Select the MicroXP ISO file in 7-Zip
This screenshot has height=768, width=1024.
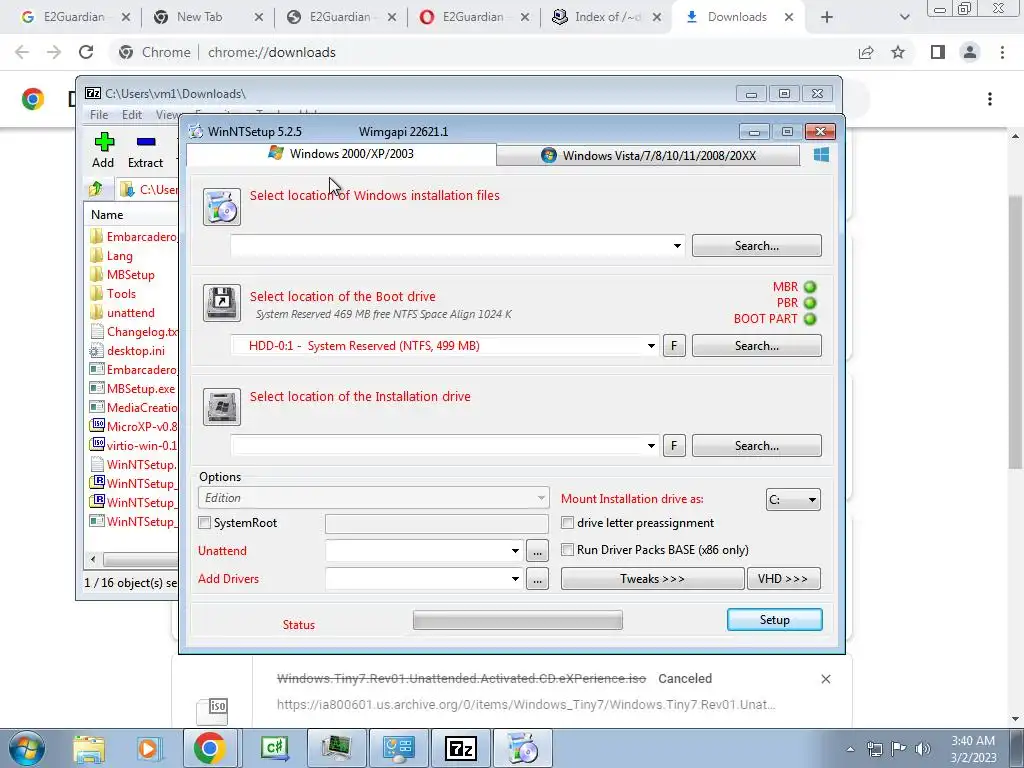[133, 426]
